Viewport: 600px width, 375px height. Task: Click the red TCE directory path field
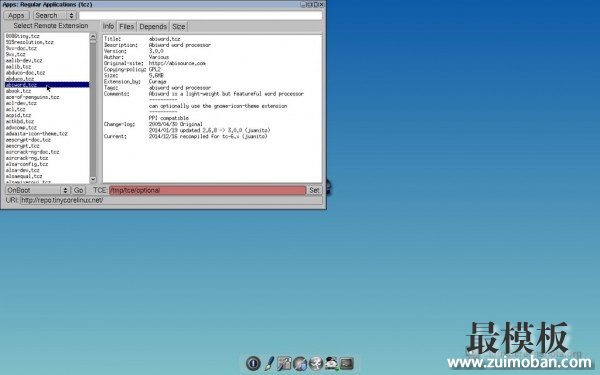[207, 190]
